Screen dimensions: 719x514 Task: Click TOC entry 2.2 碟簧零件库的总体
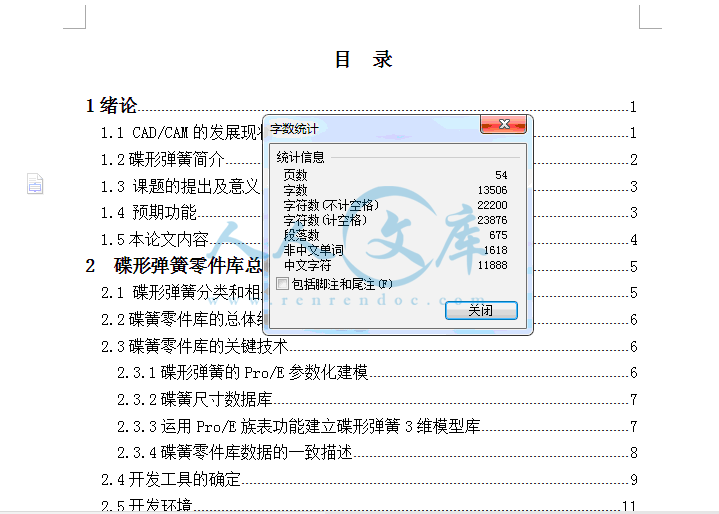[x=182, y=319]
